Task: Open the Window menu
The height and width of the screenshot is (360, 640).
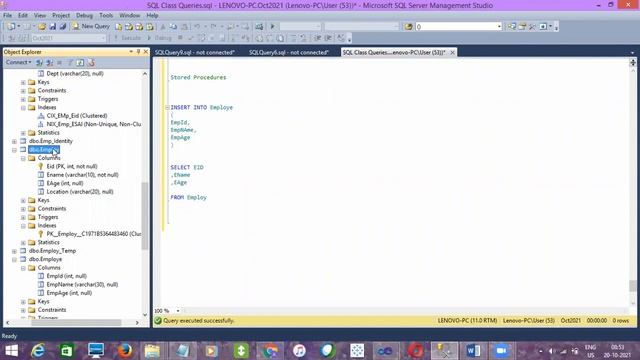Action: (x=129, y=16)
